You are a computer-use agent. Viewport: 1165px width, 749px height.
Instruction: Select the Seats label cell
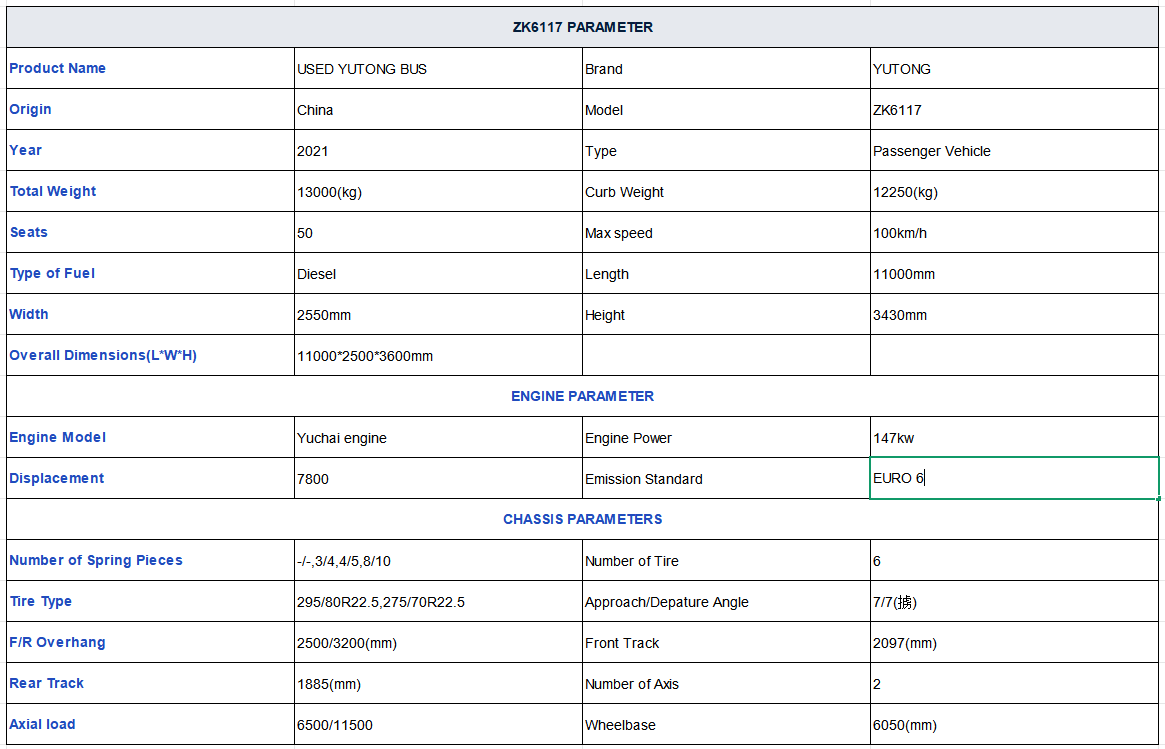(x=151, y=232)
